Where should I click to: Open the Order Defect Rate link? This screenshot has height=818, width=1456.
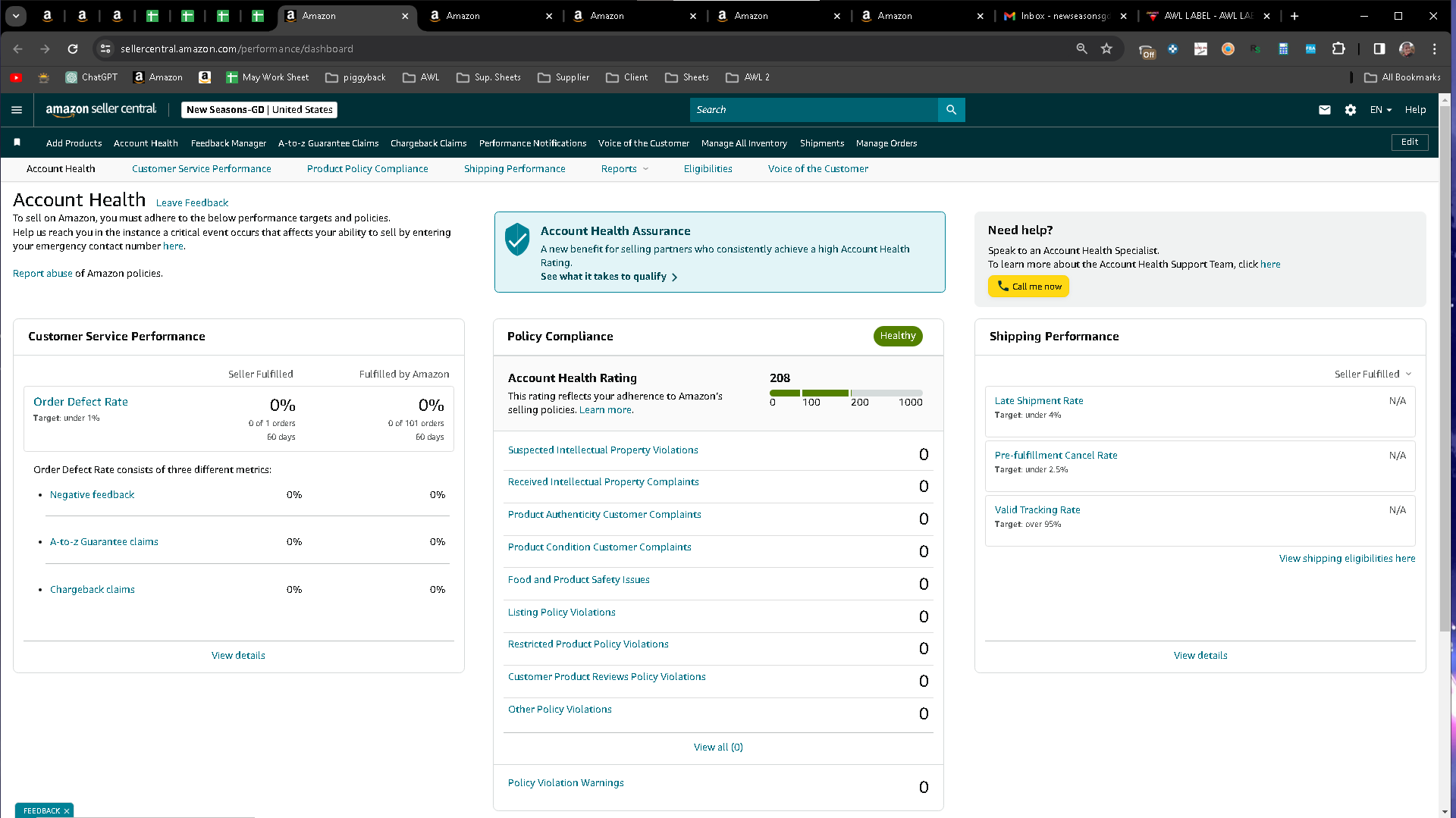click(x=80, y=402)
